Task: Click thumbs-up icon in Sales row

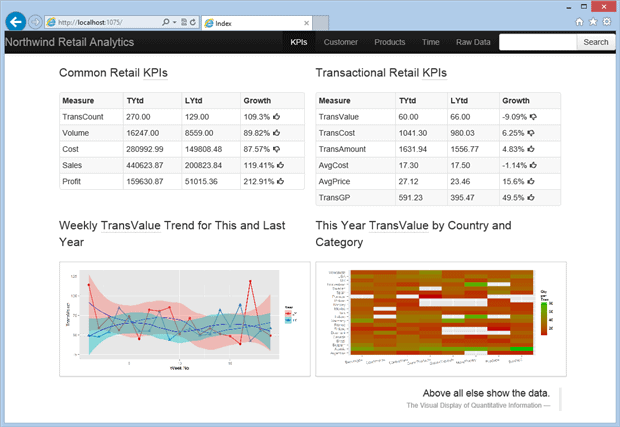Action: [280, 165]
